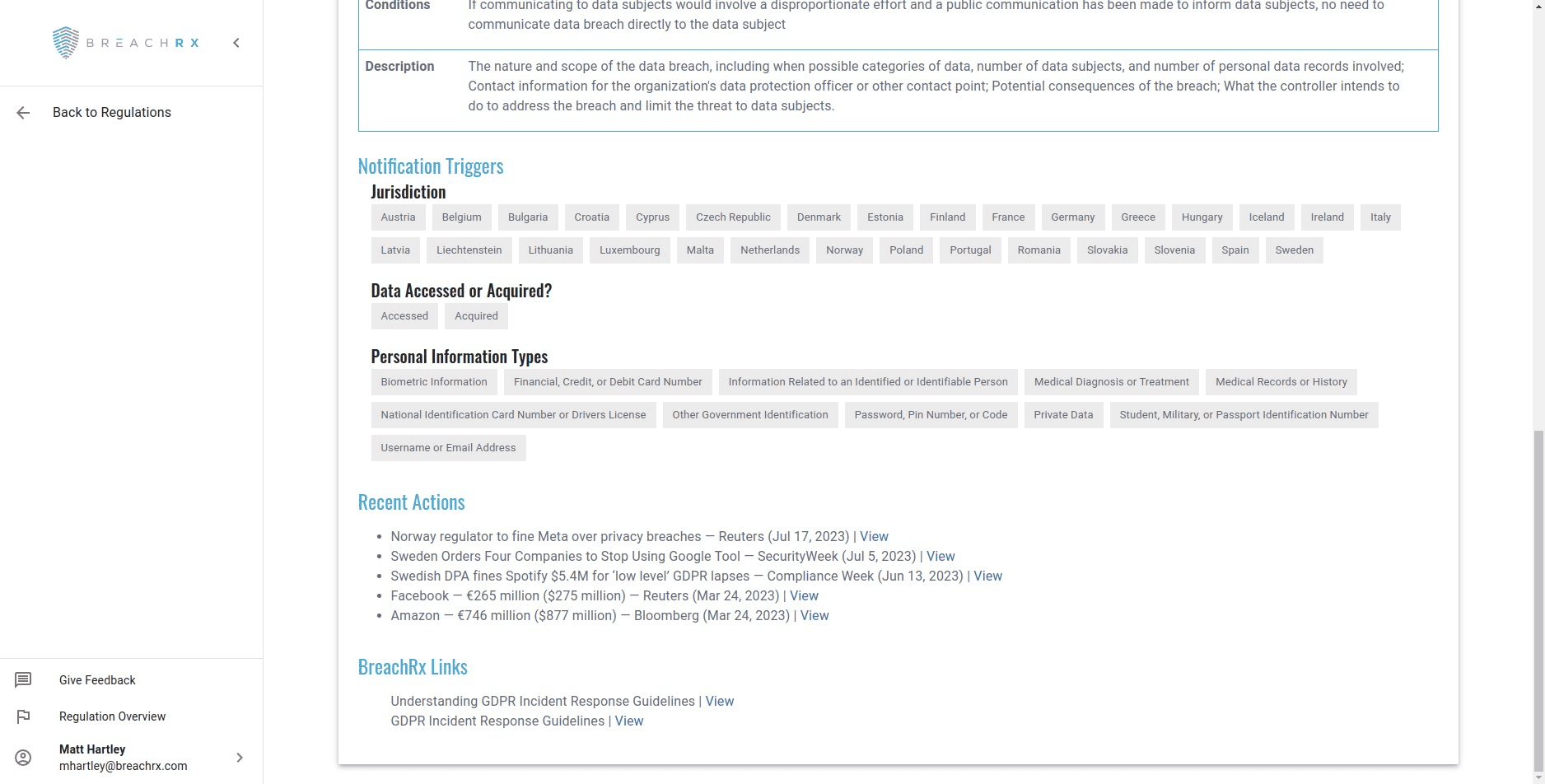Select the Belgium jurisdiction chip
The height and width of the screenshot is (784, 1545).
pyautogui.click(x=461, y=217)
